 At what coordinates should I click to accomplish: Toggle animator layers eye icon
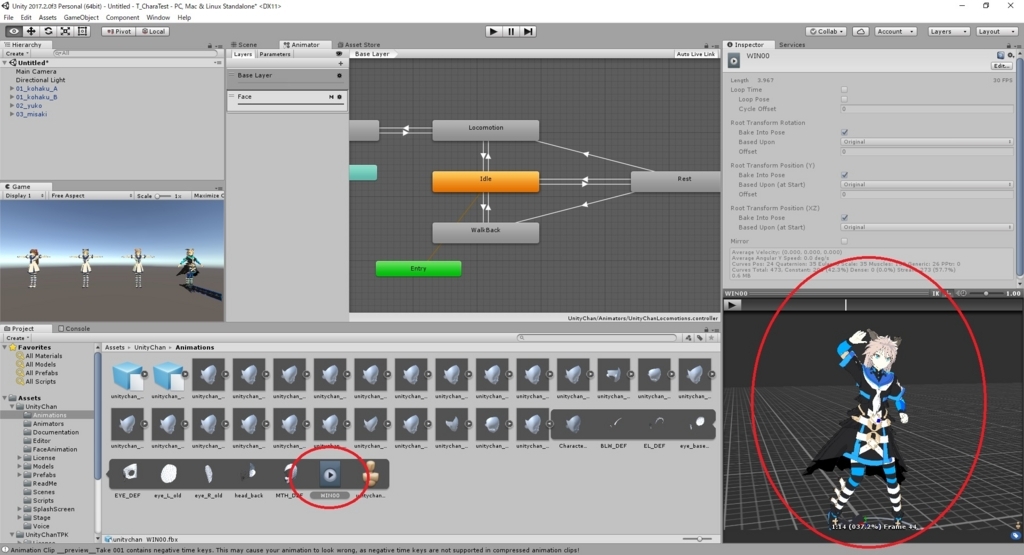338,54
